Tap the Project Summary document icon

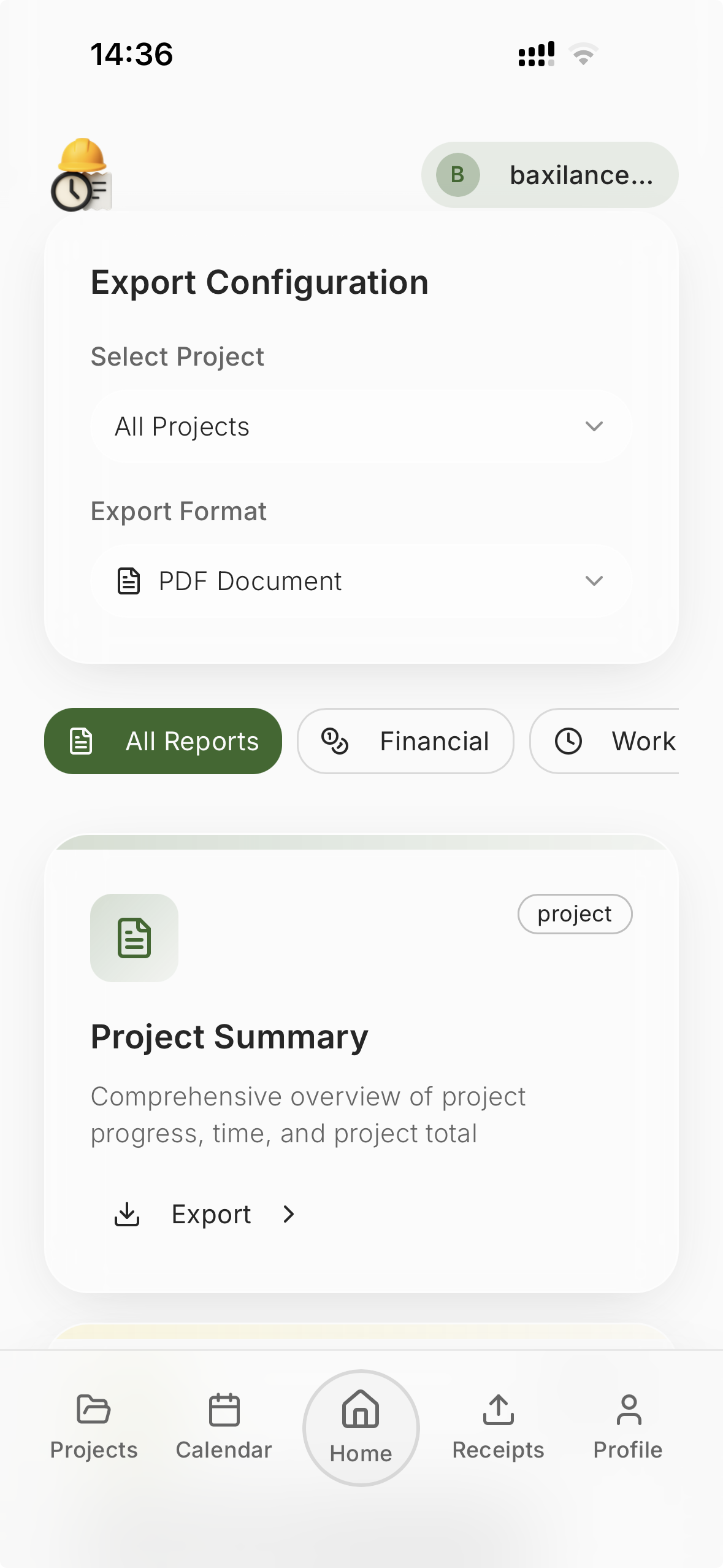[134, 938]
